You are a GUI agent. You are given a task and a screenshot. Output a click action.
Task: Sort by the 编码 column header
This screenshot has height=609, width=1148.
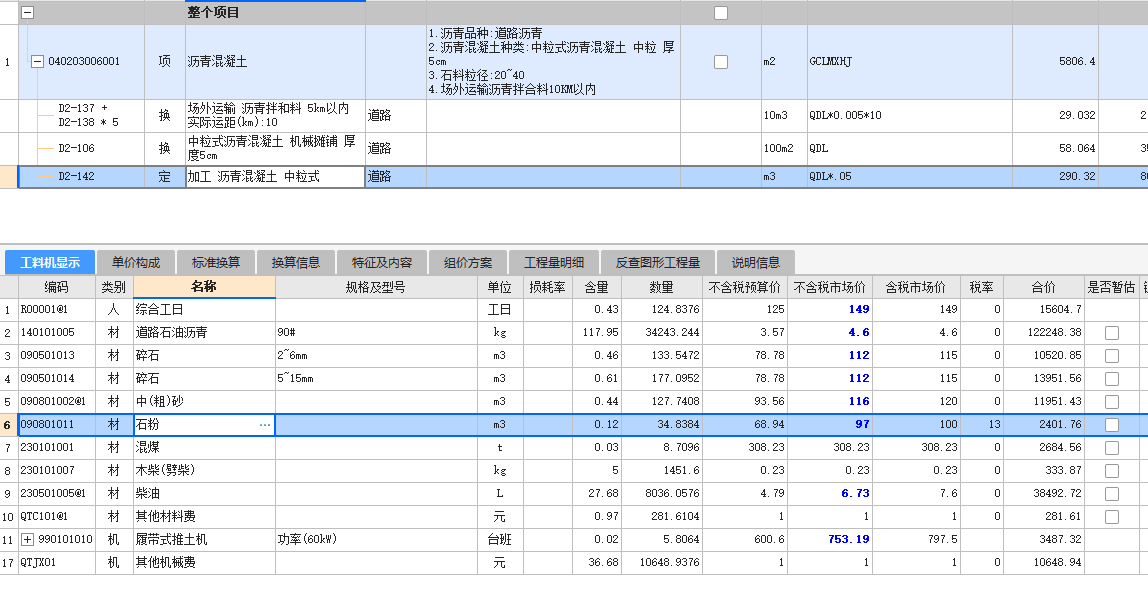(56, 287)
